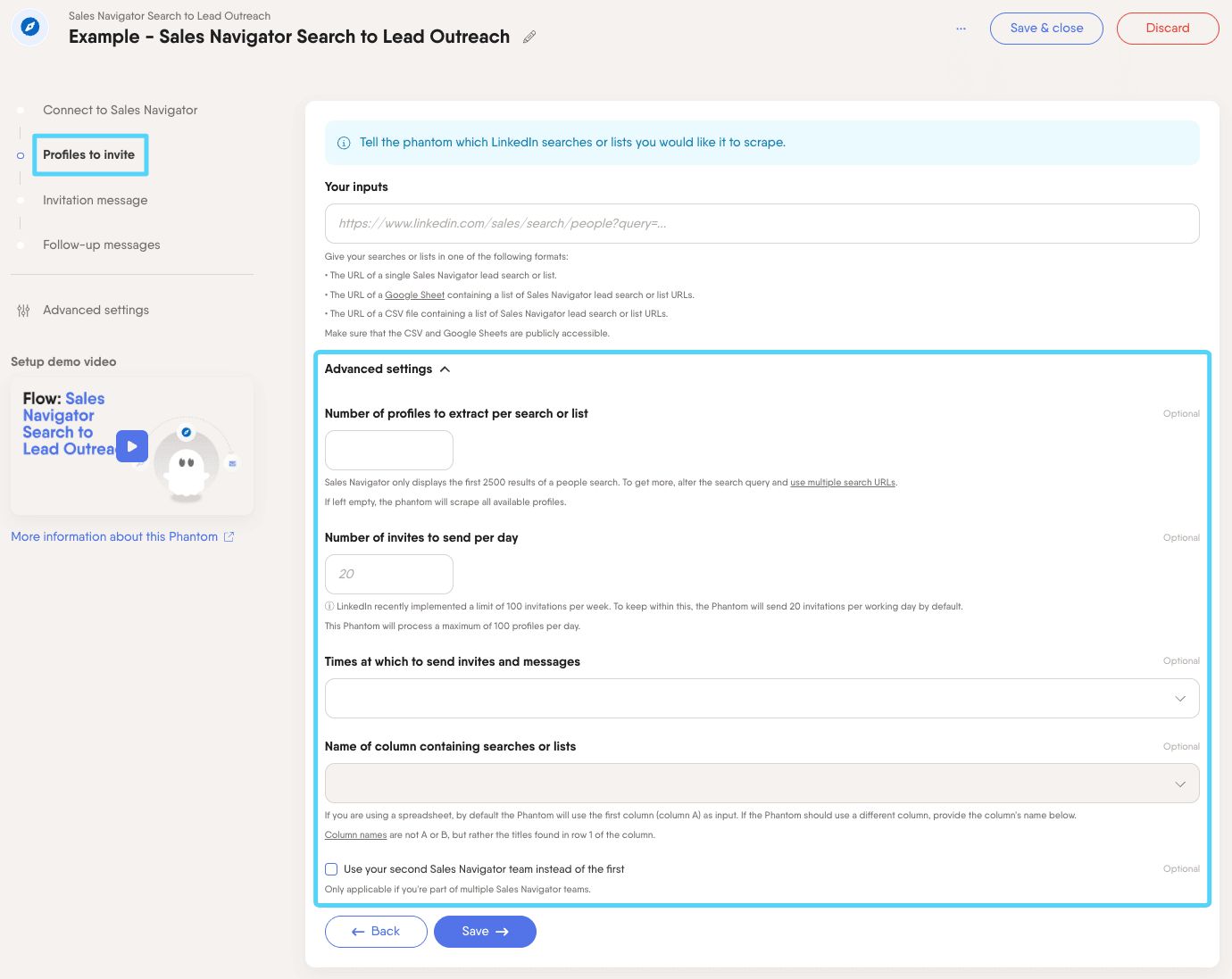Viewport: 1232px width, 979px height.
Task: Collapse the Advanced settings section chevron
Action: pos(445,369)
